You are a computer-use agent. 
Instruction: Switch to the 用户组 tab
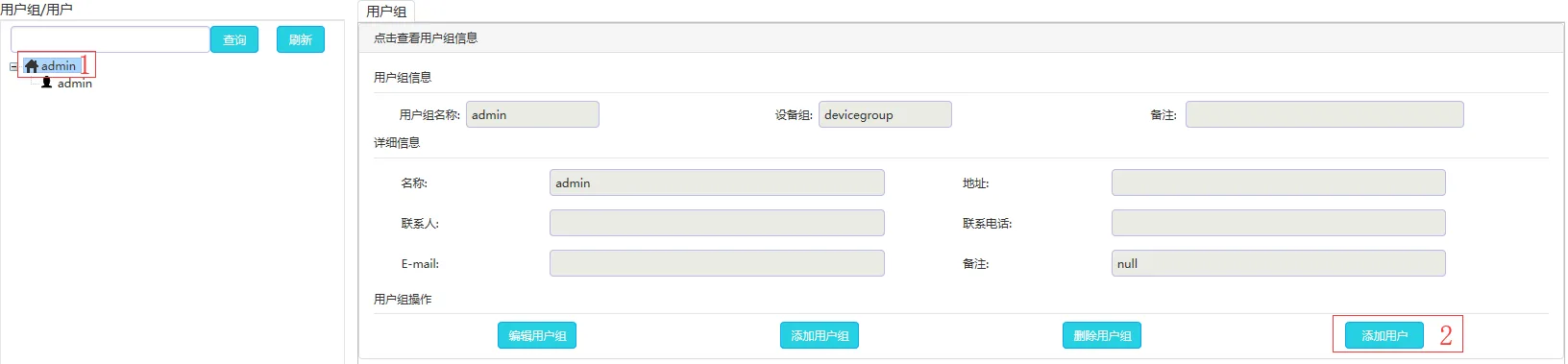[x=386, y=12]
